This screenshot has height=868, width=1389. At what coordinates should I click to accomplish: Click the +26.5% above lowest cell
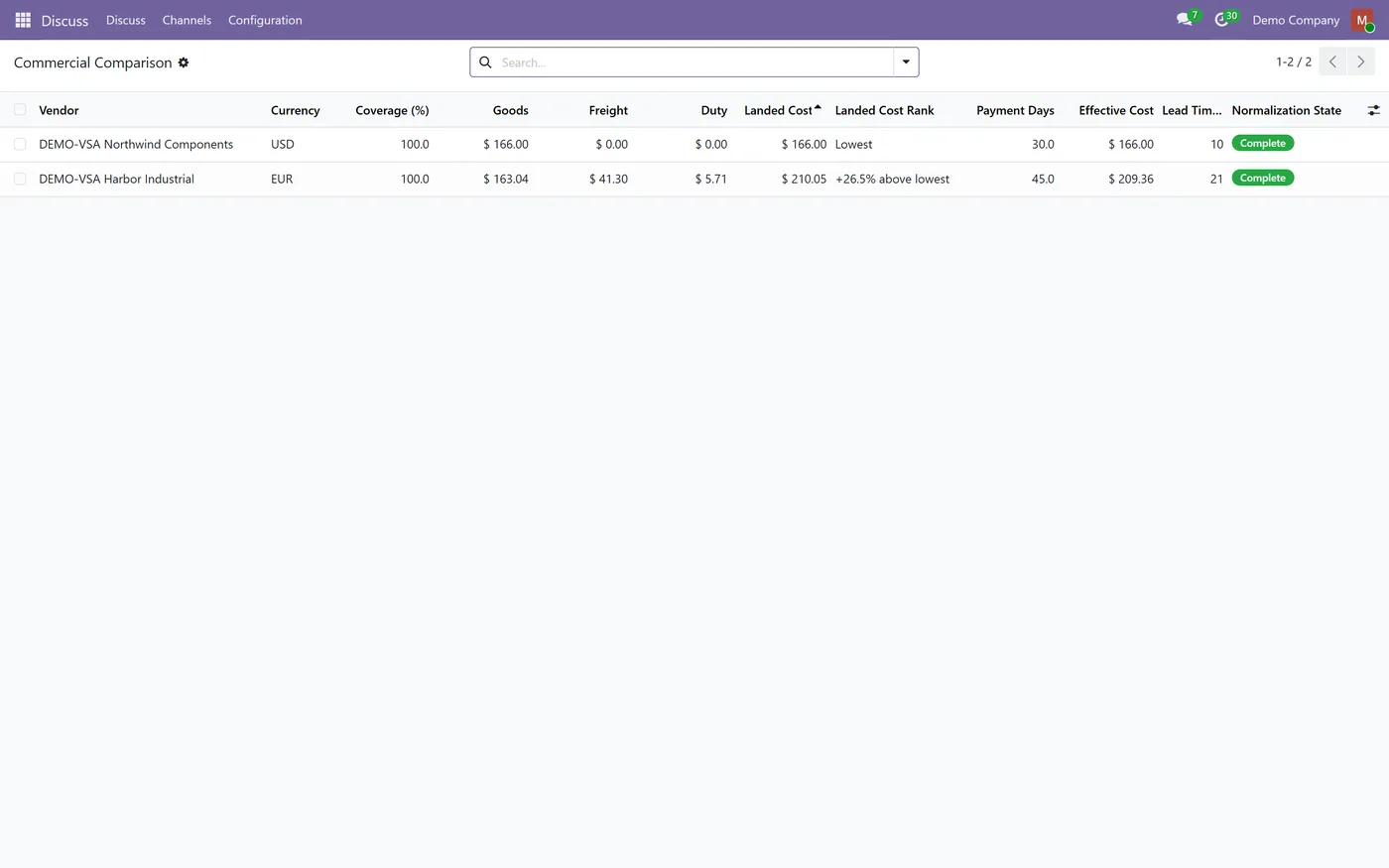point(892,179)
